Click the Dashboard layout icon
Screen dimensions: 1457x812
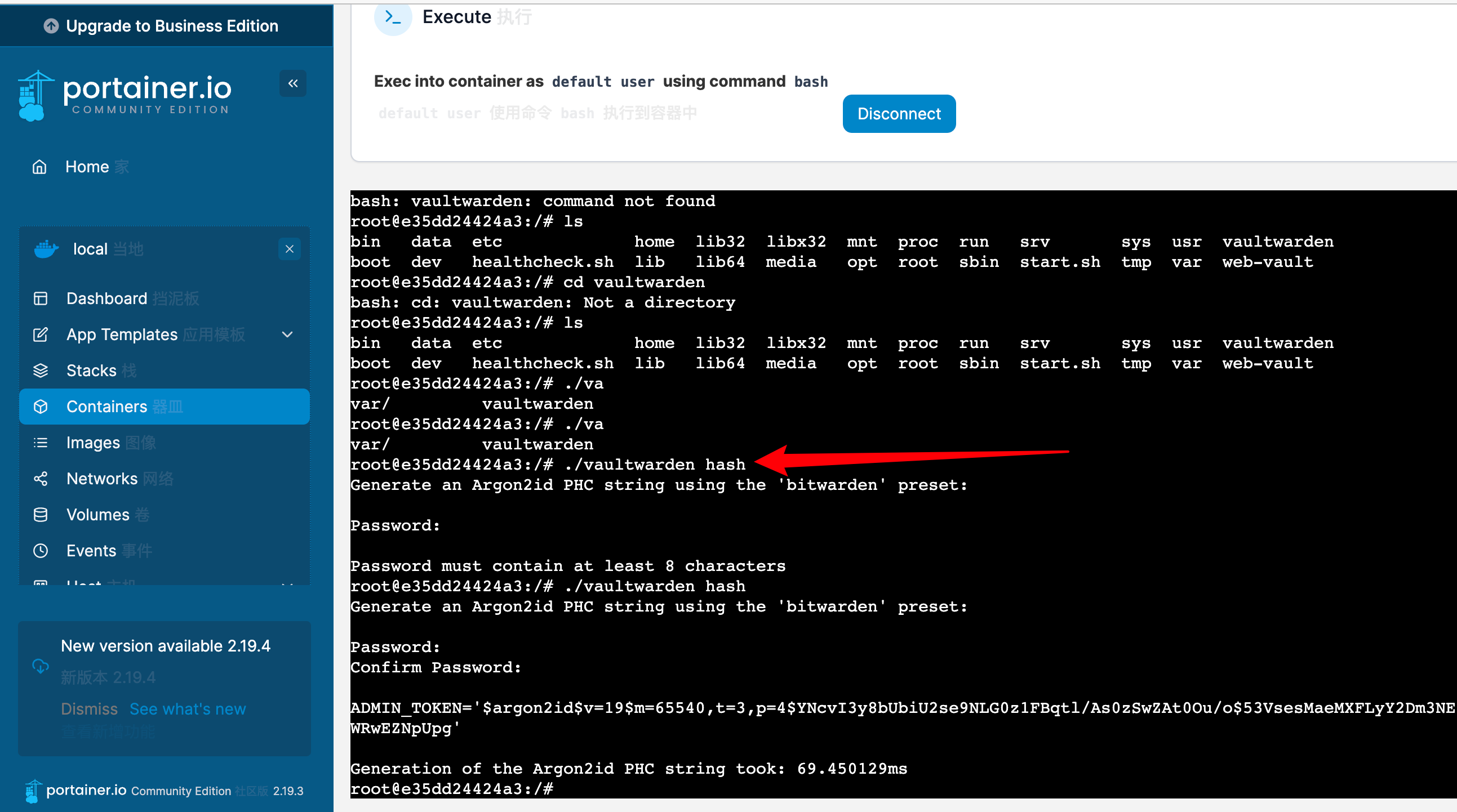(x=41, y=298)
